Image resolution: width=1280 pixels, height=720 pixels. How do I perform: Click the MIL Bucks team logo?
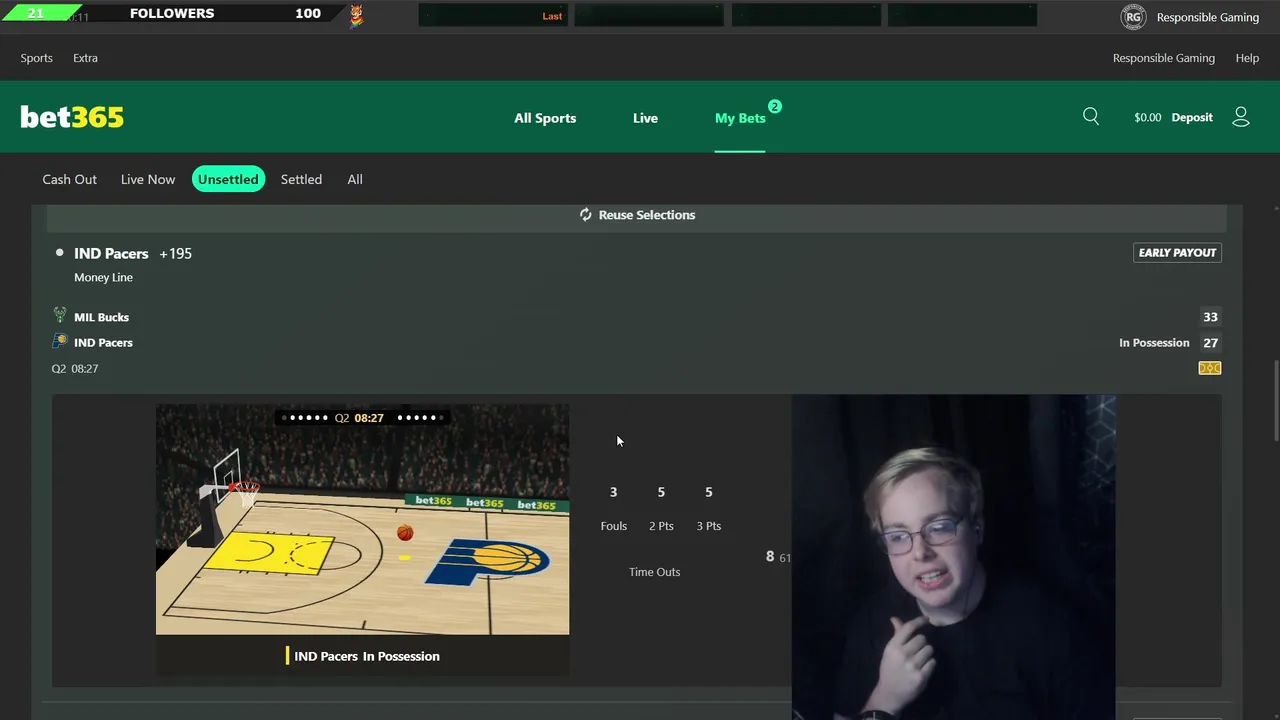pyautogui.click(x=60, y=316)
